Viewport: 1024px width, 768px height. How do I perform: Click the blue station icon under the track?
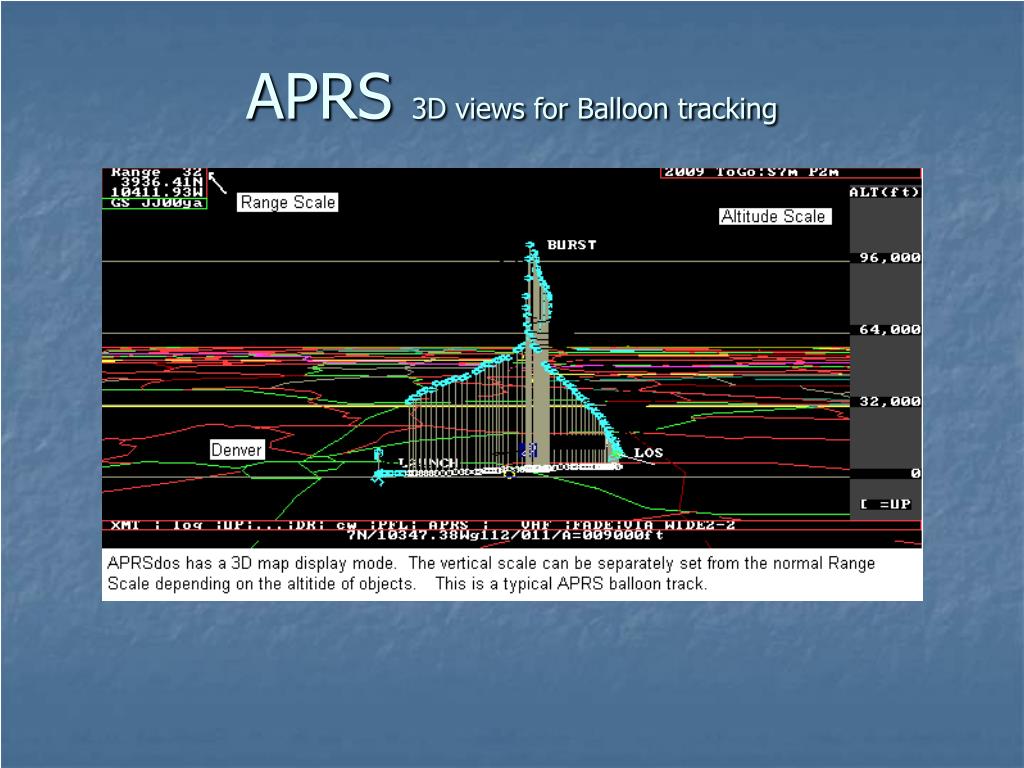(x=528, y=449)
